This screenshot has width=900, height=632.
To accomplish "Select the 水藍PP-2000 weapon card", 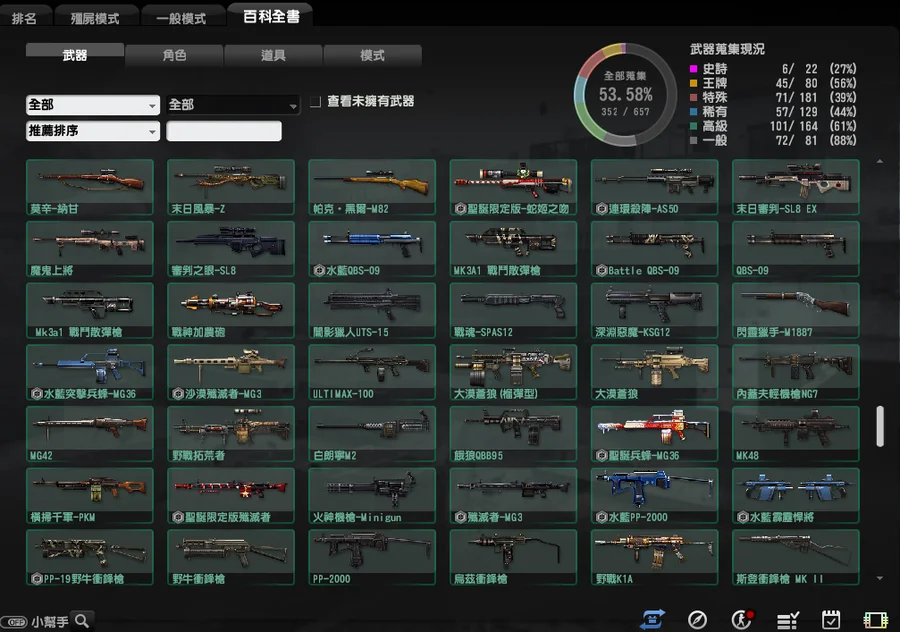I will 654,496.
